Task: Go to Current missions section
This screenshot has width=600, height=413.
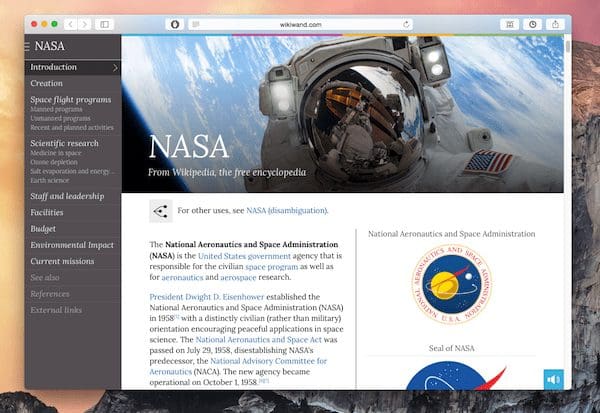Action: [x=62, y=261]
